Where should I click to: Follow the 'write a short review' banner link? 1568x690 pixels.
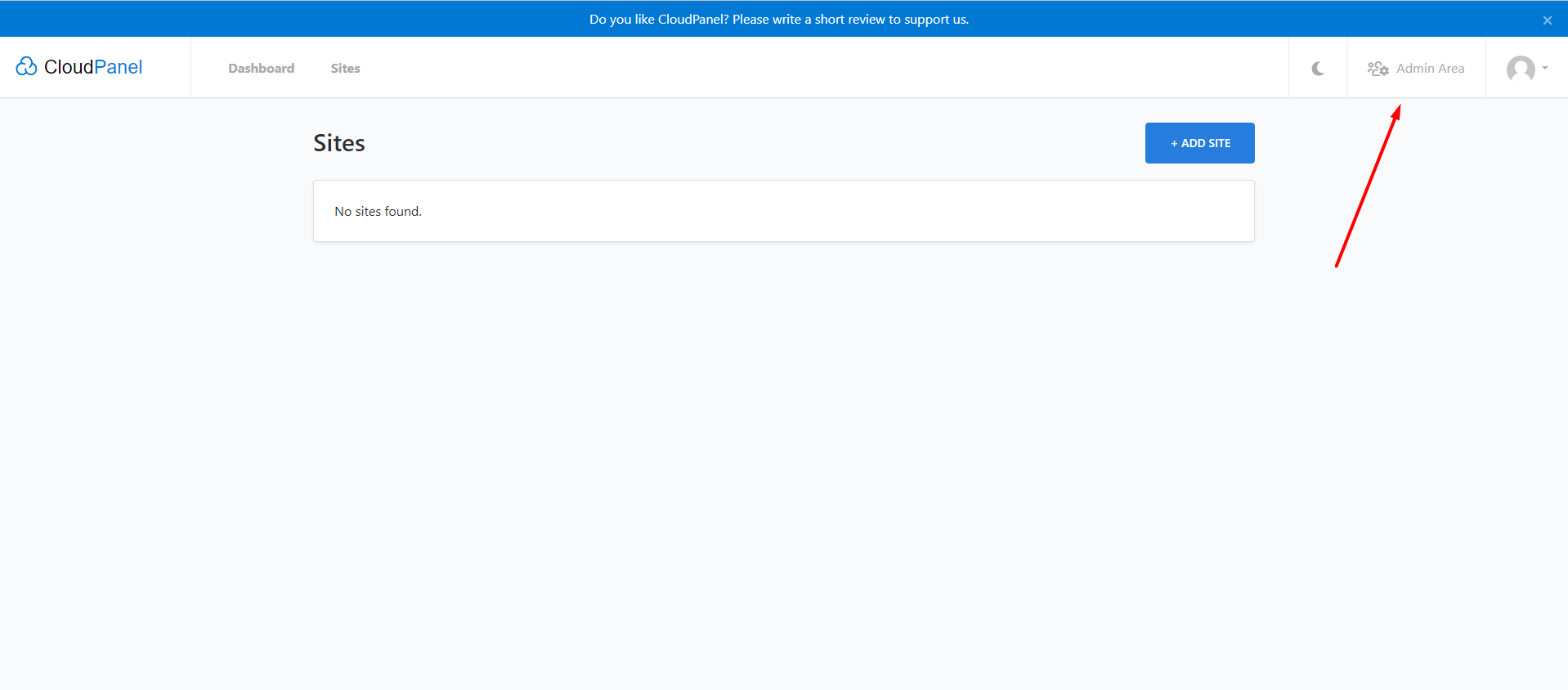click(850, 20)
